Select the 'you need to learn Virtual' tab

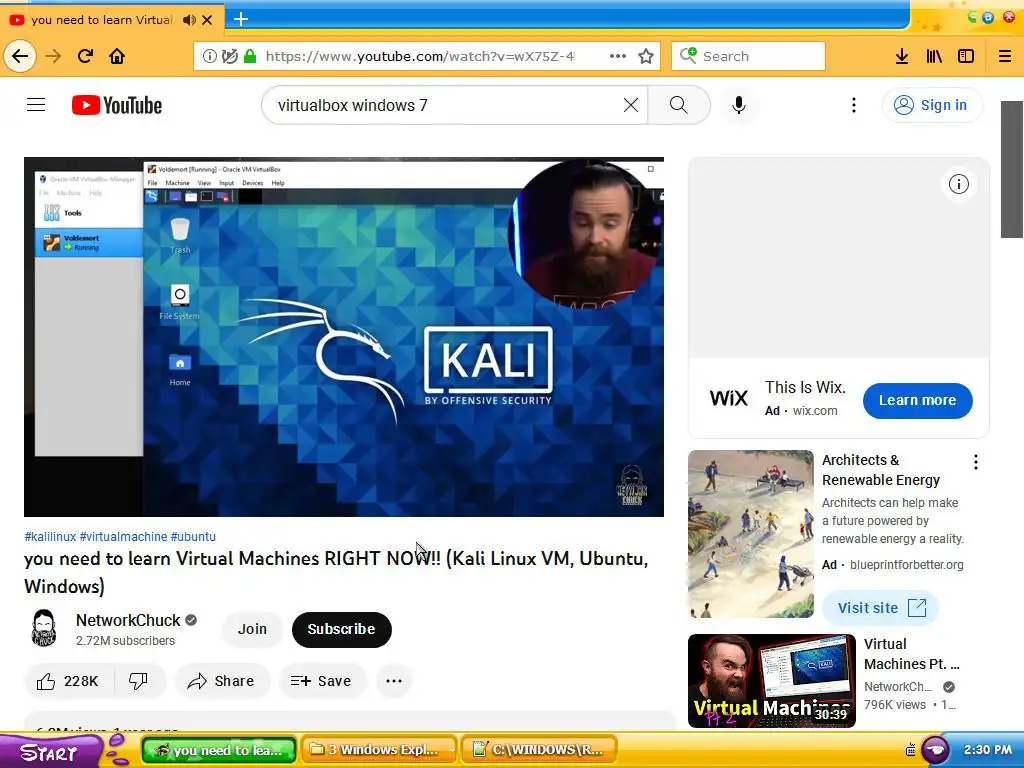point(101,20)
